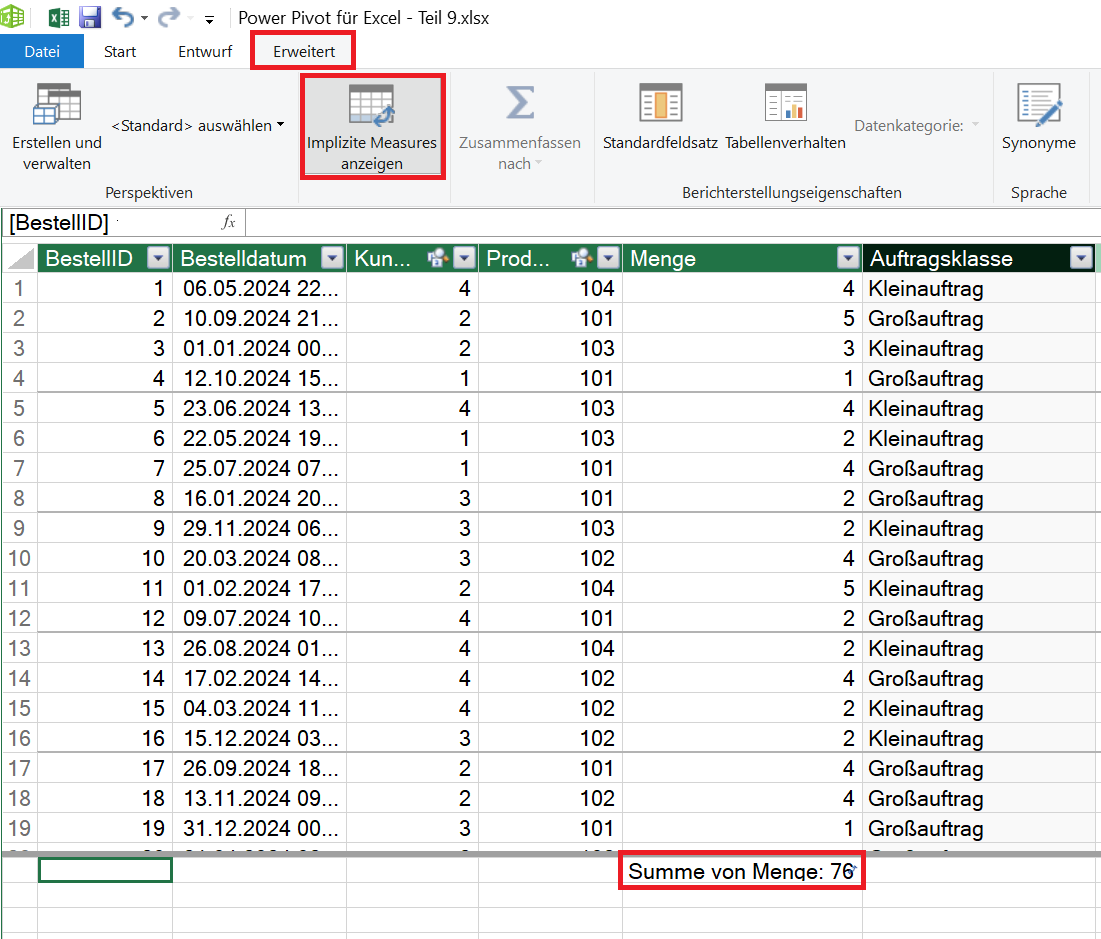Click the BestellID cell with value 14
1101x939 pixels.
[x=105, y=678]
